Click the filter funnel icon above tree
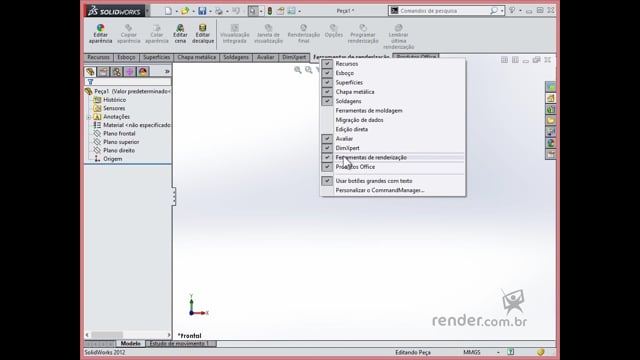The width and height of the screenshot is (640, 360). (x=91, y=82)
